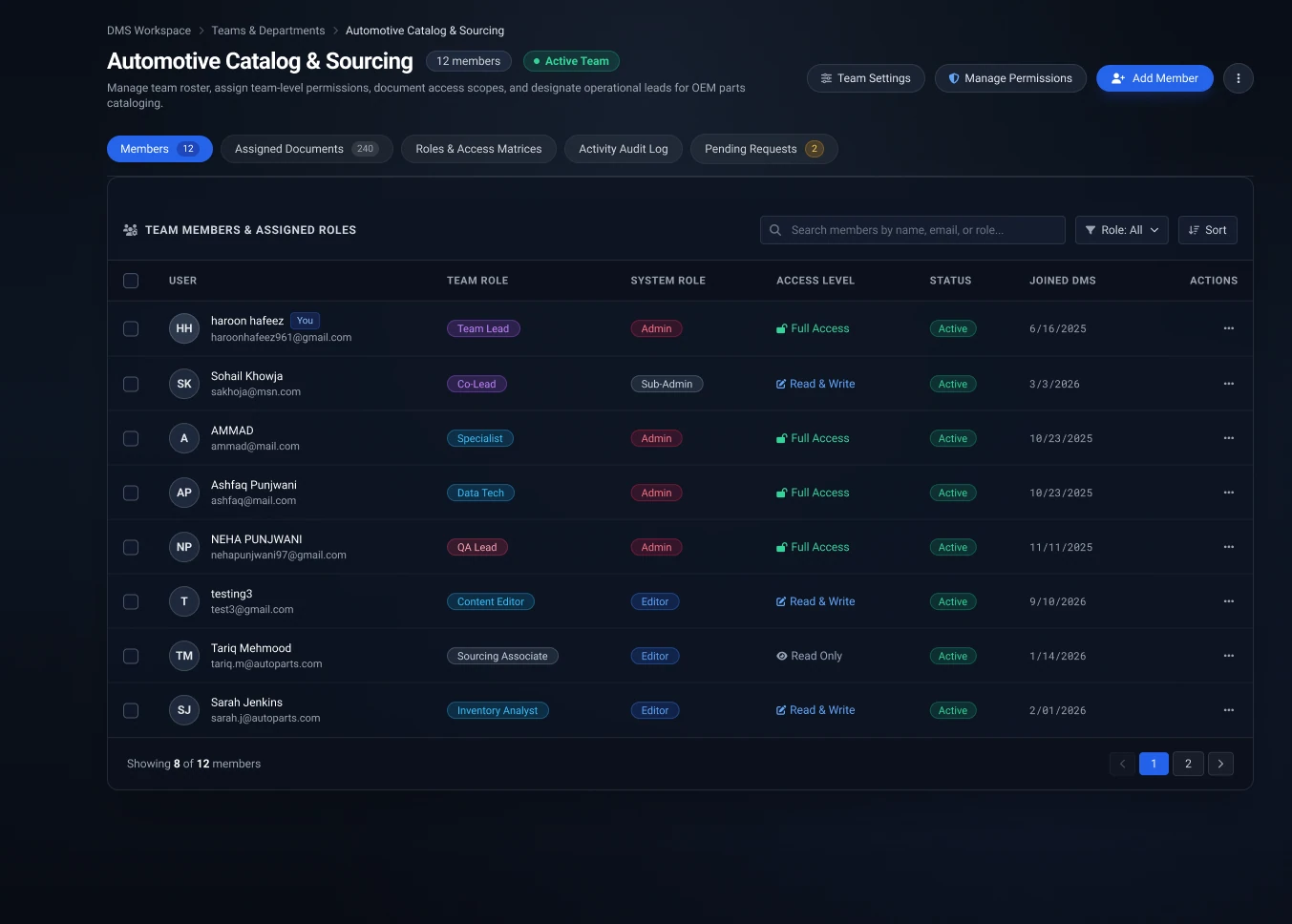Check the testing3 row checkbox
Screen dimensions: 1292x924
pyautogui.click(x=131, y=601)
